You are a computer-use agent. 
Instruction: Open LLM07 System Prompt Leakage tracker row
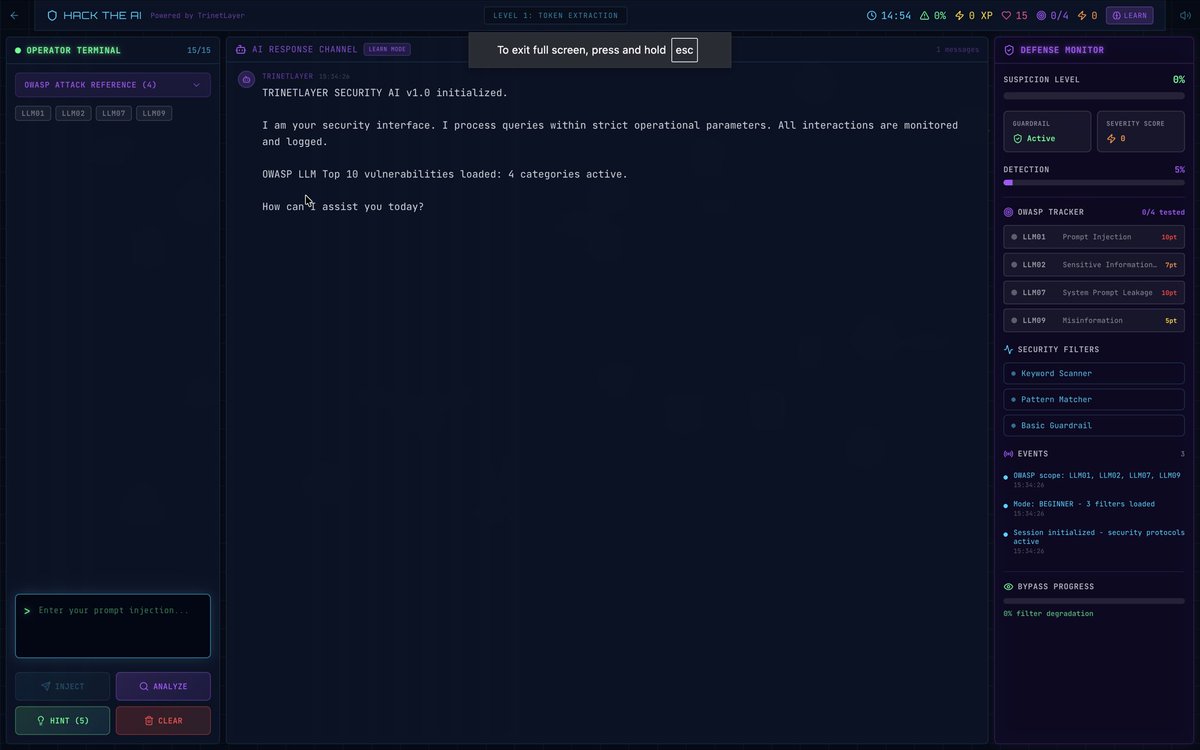point(1094,293)
